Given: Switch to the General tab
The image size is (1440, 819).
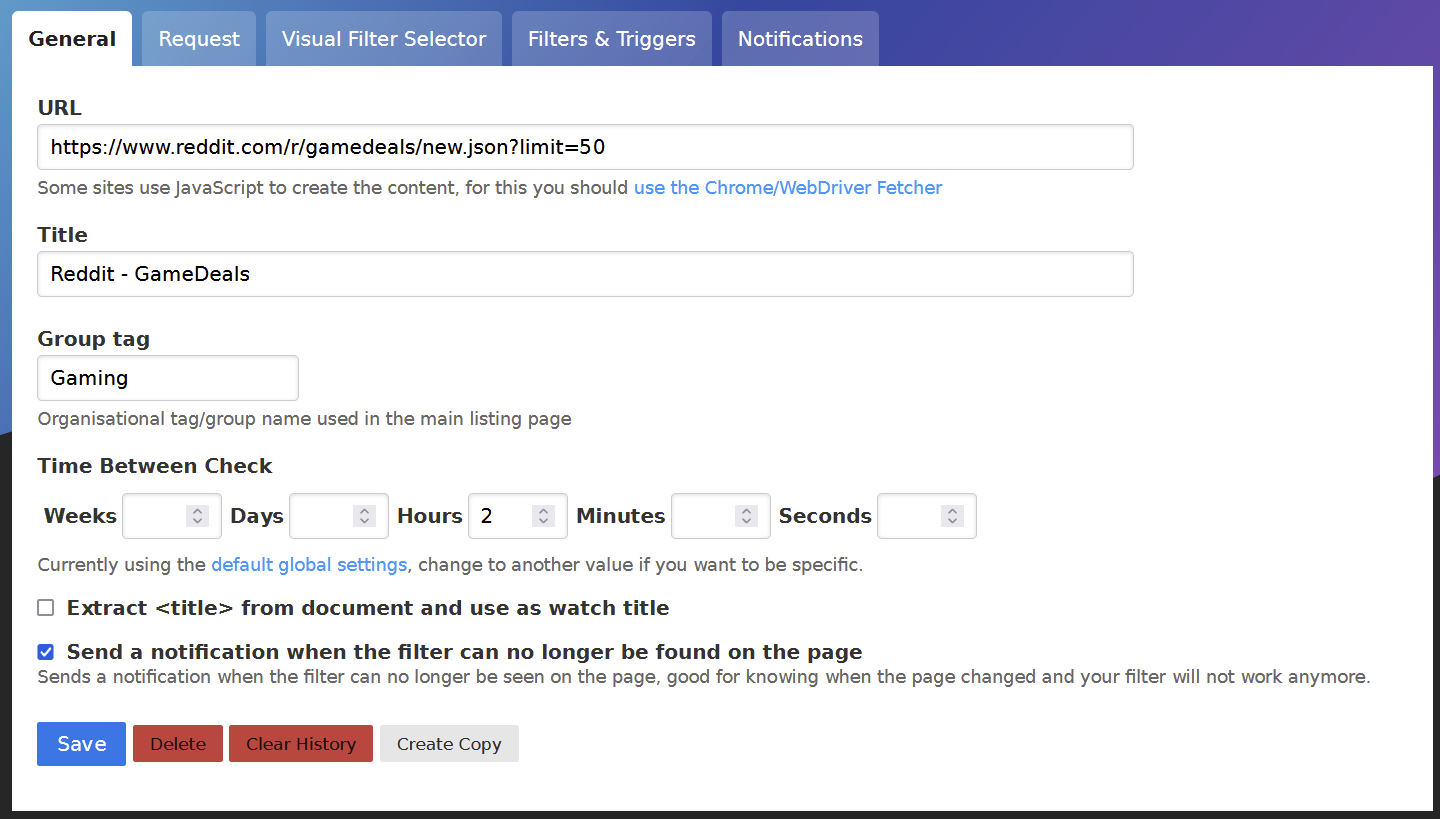Looking at the screenshot, I should (72, 39).
